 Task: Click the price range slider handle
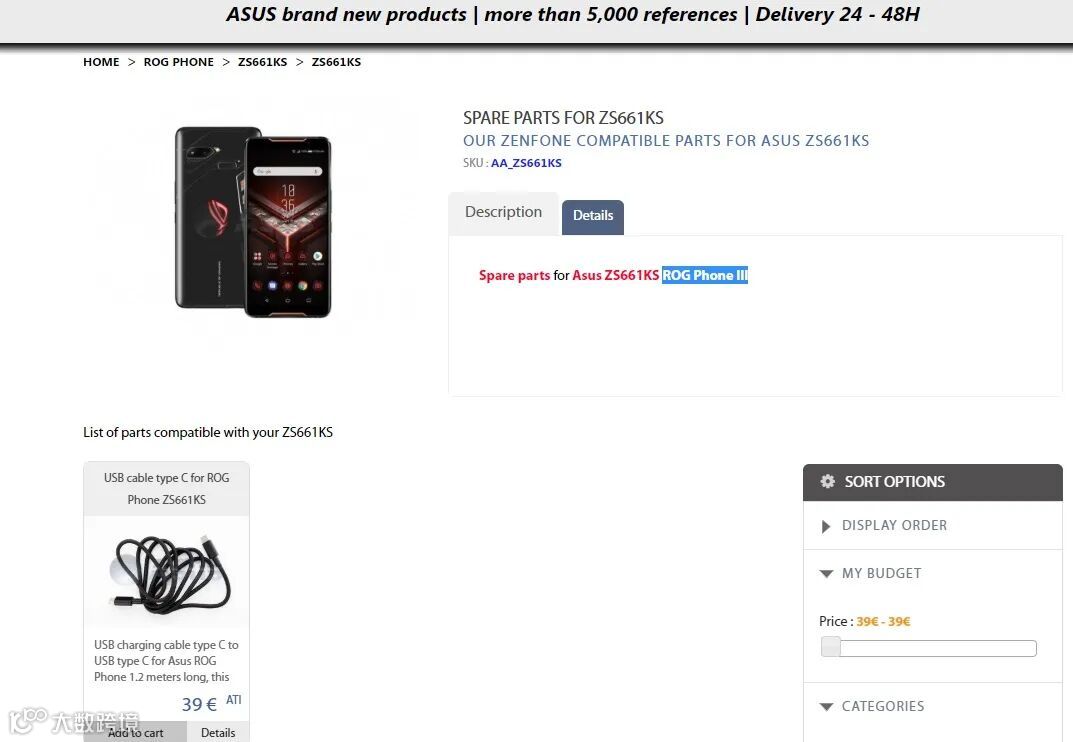coord(831,647)
